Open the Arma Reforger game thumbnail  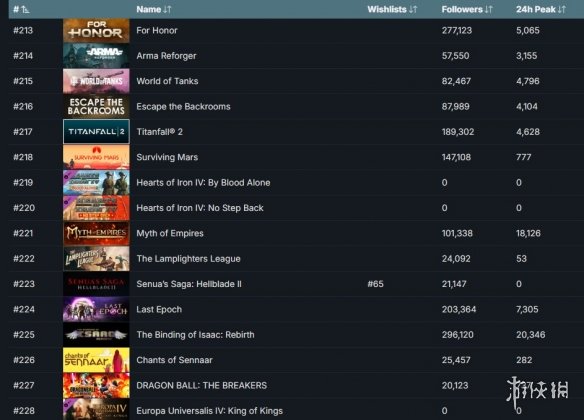[x=96, y=56]
